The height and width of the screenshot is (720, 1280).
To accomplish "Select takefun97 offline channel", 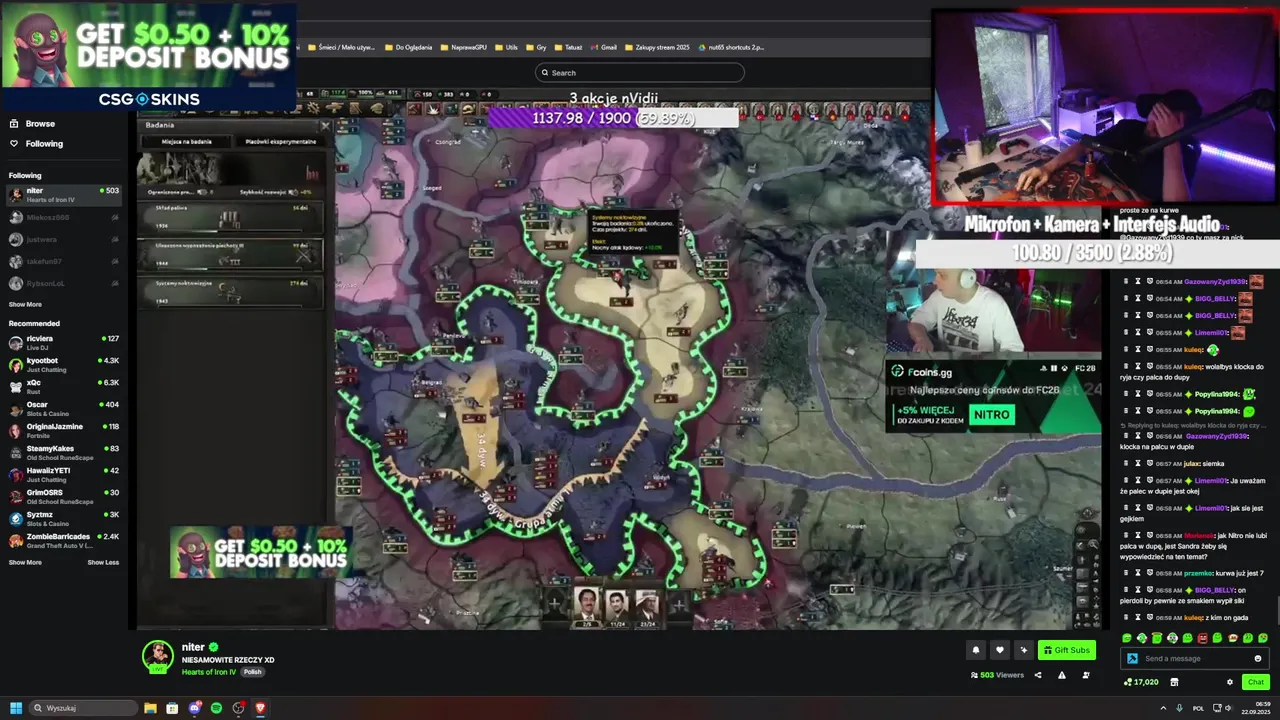I will pyautogui.click(x=64, y=261).
